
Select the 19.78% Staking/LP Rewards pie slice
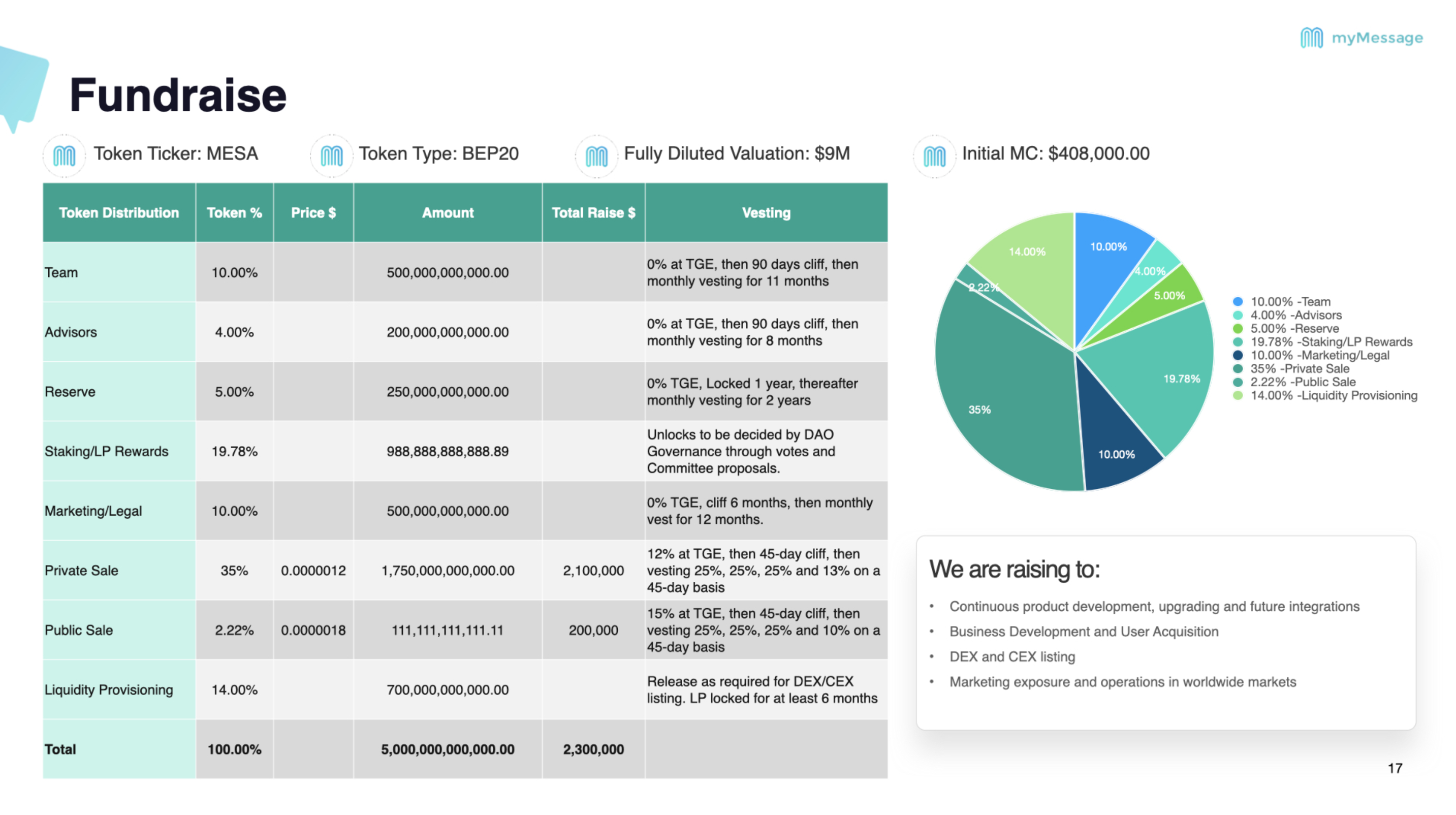coord(1159,373)
